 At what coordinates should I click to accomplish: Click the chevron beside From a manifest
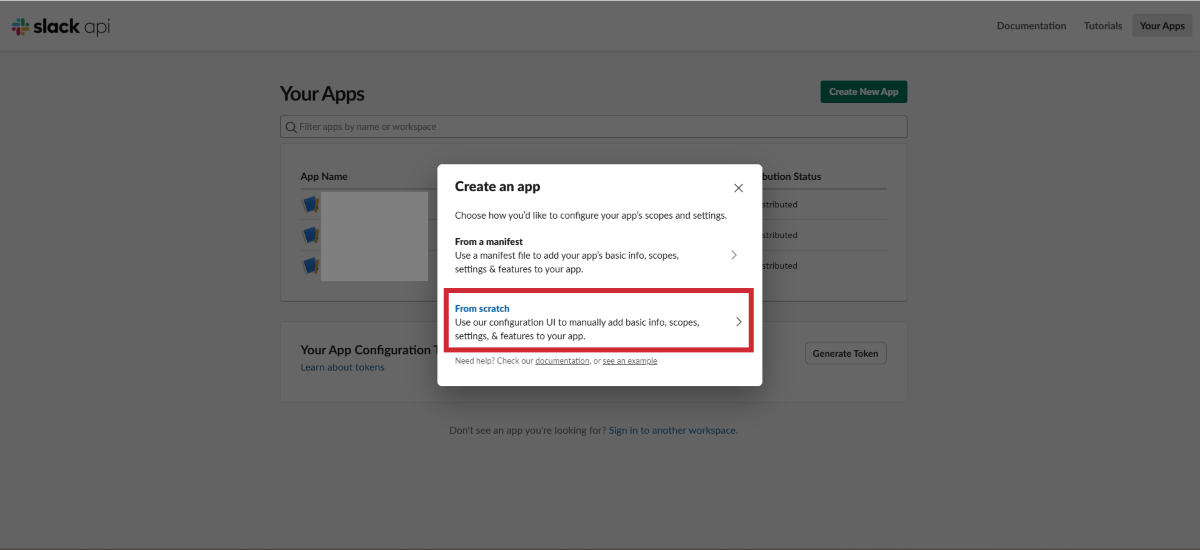(734, 255)
